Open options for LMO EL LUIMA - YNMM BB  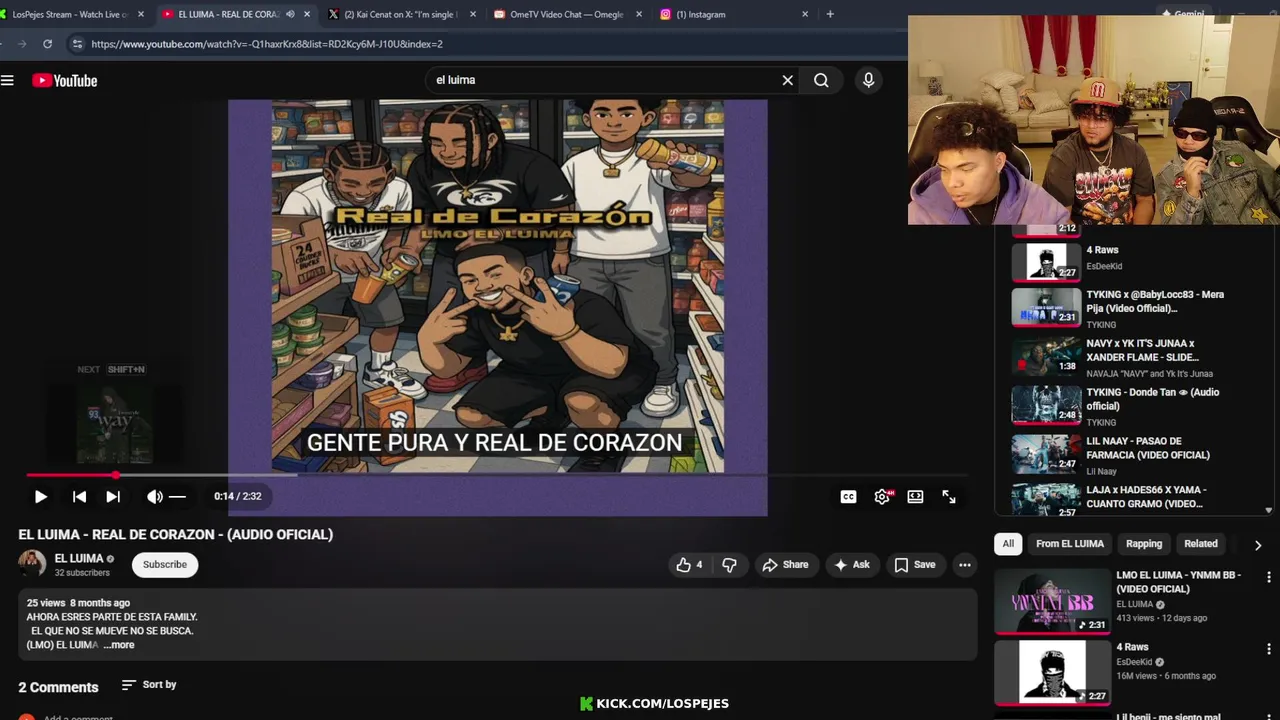[x=1269, y=577]
